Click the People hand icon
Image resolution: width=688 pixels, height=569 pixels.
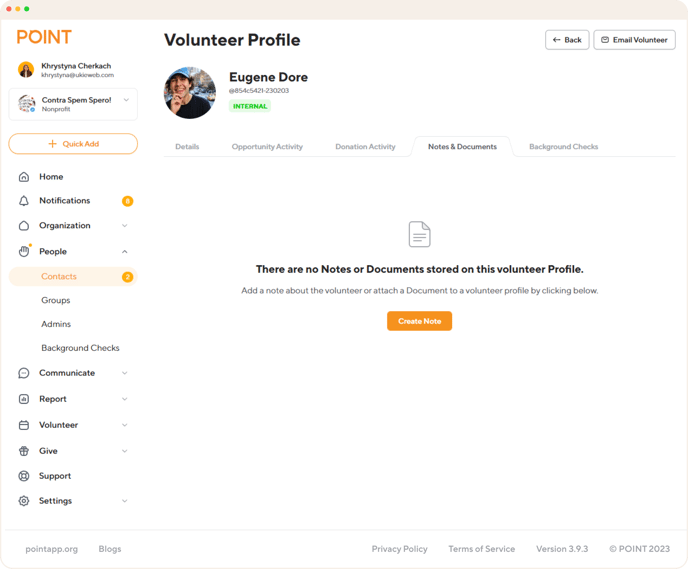click(24, 251)
